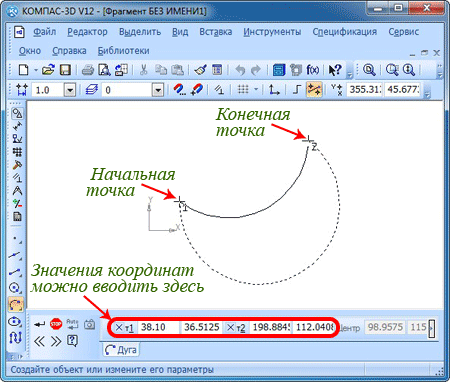Click the t2 Y coordinate field 112.040

tap(315, 327)
